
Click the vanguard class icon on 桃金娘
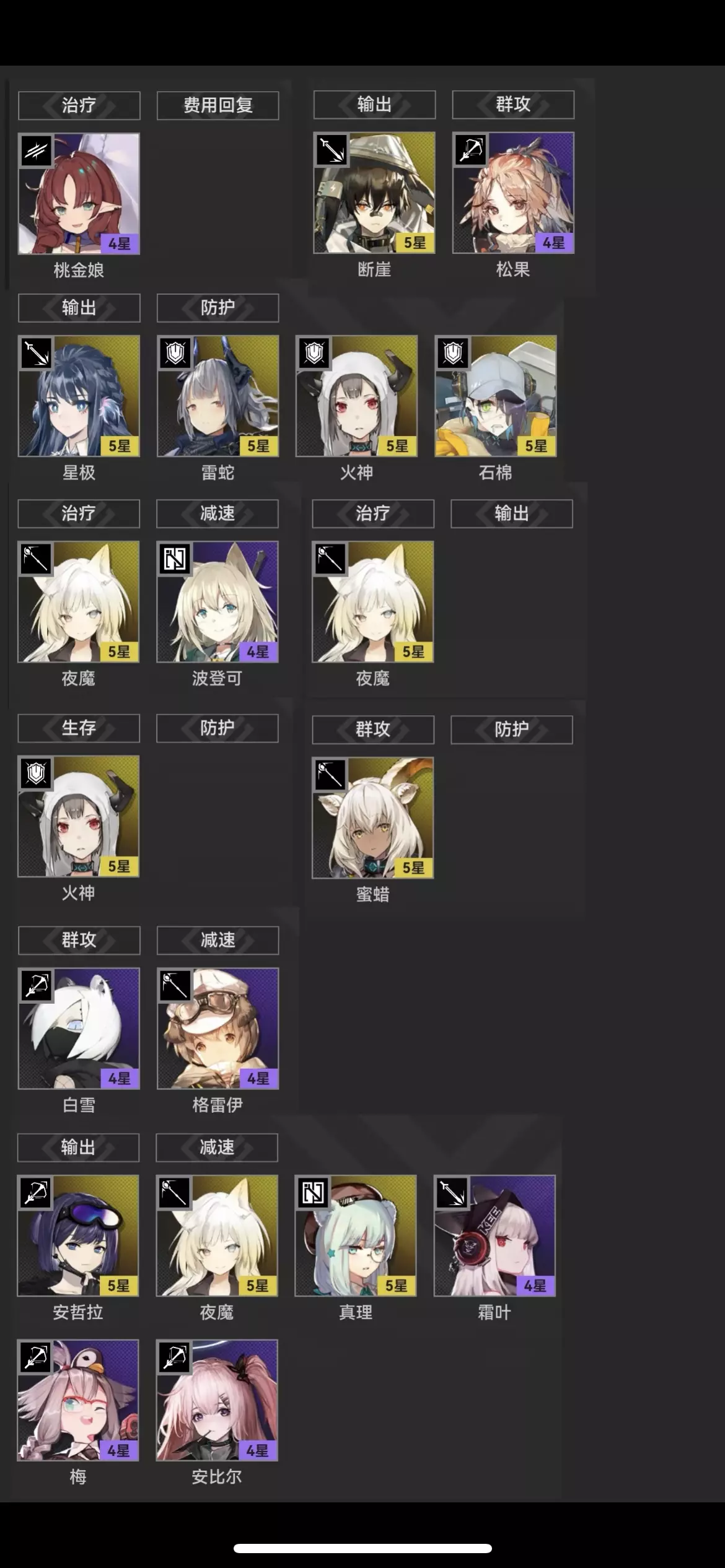pos(37,150)
